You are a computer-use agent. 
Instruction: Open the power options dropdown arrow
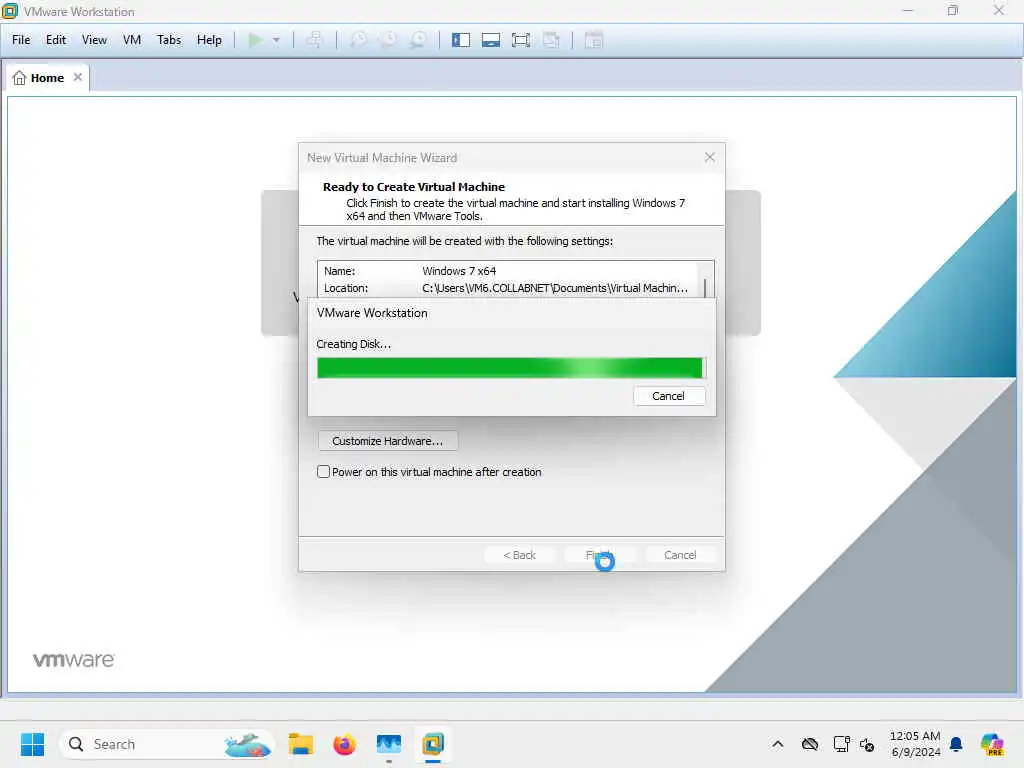pyautogui.click(x=276, y=40)
